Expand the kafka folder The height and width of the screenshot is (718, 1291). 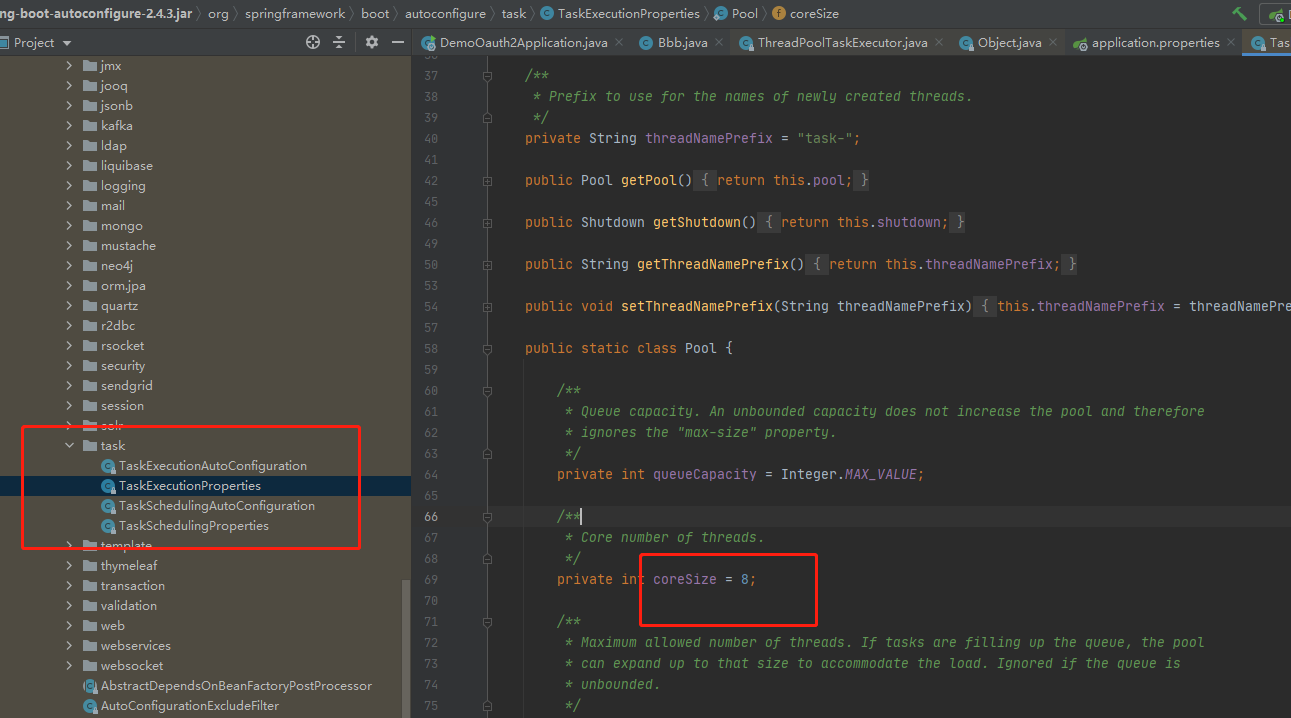point(69,126)
